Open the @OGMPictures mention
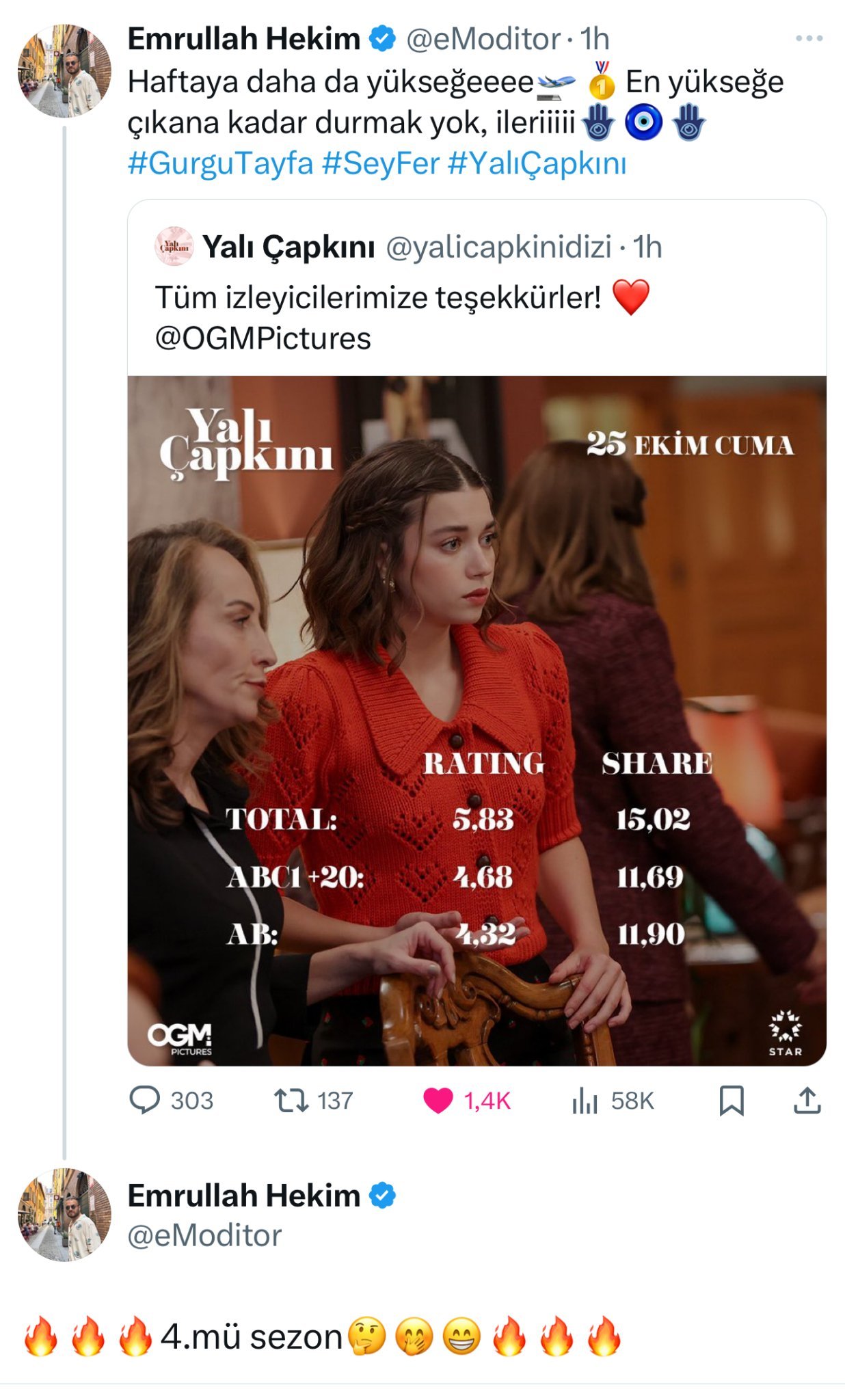This screenshot has height=1400, width=845. [x=263, y=338]
